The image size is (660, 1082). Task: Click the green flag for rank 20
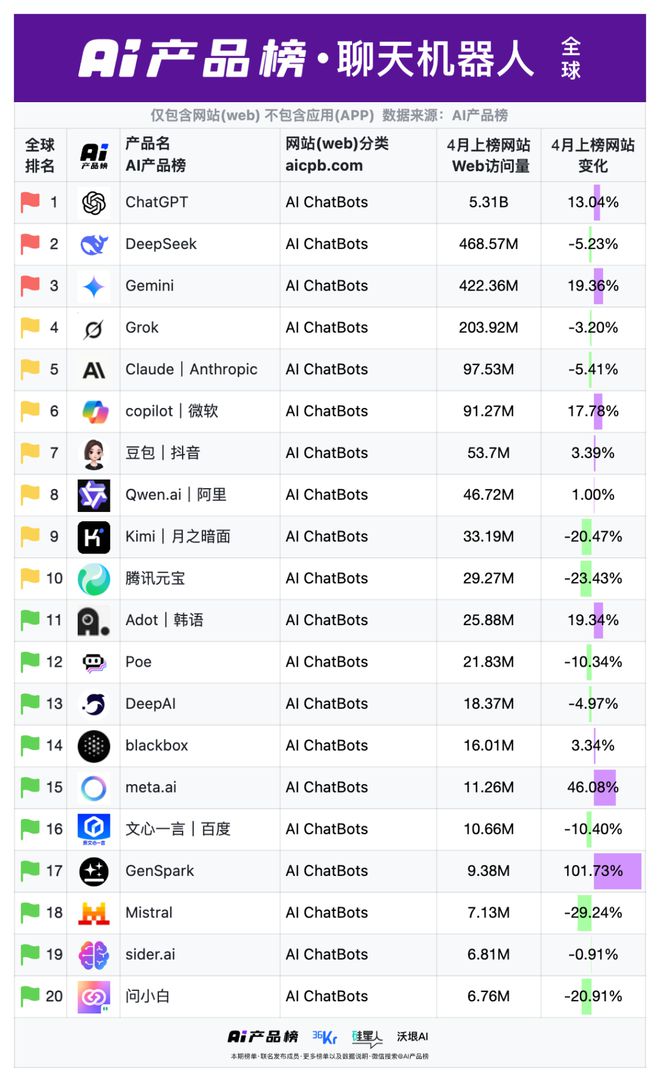click(x=30, y=996)
